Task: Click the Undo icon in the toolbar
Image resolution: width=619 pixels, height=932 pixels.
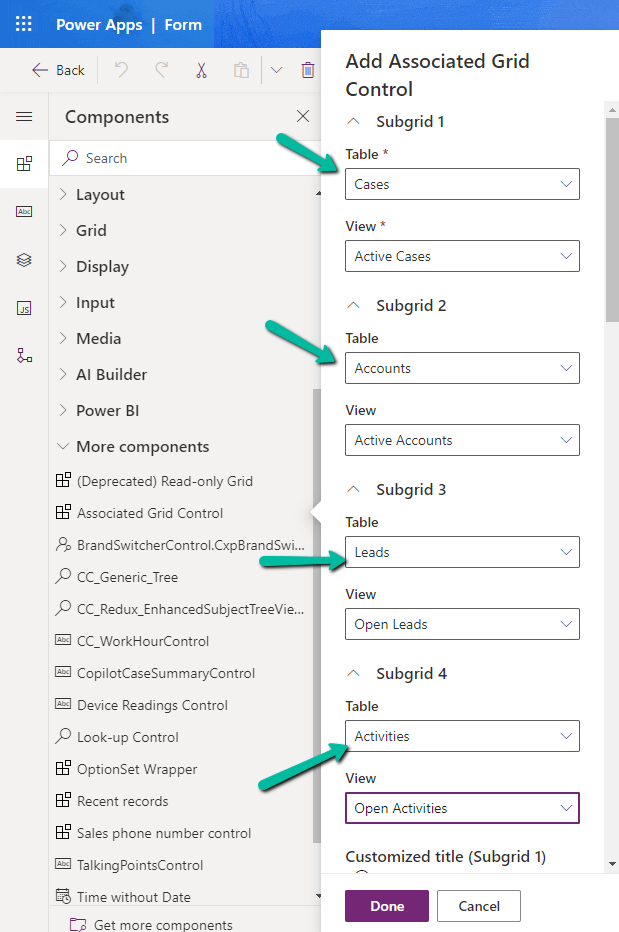Action: click(118, 69)
